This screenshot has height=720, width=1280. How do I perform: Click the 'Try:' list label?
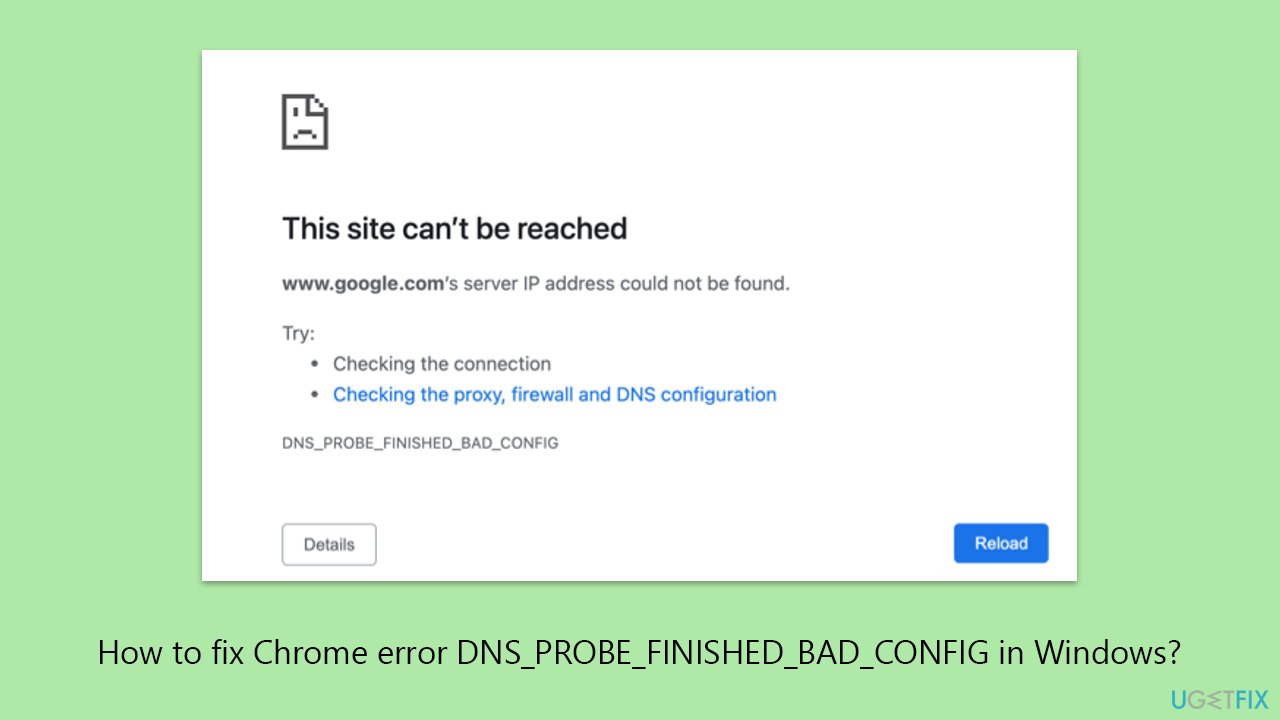pos(297,332)
